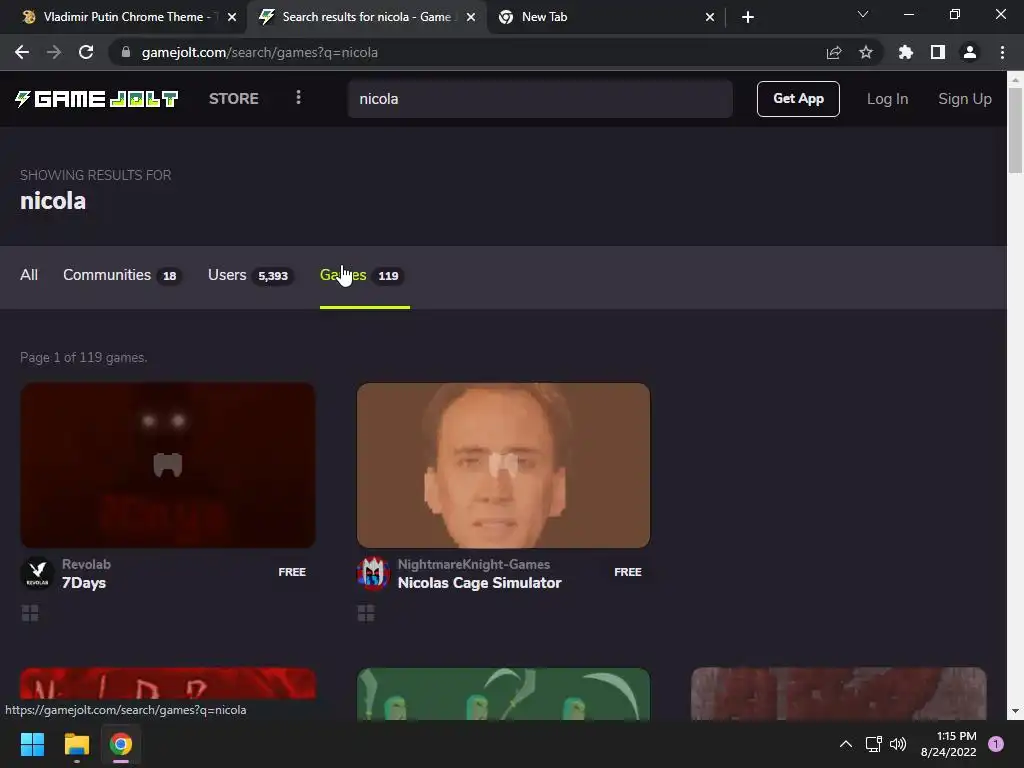Click the Get App button
The height and width of the screenshot is (768, 1024).
click(x=798, y=99)
